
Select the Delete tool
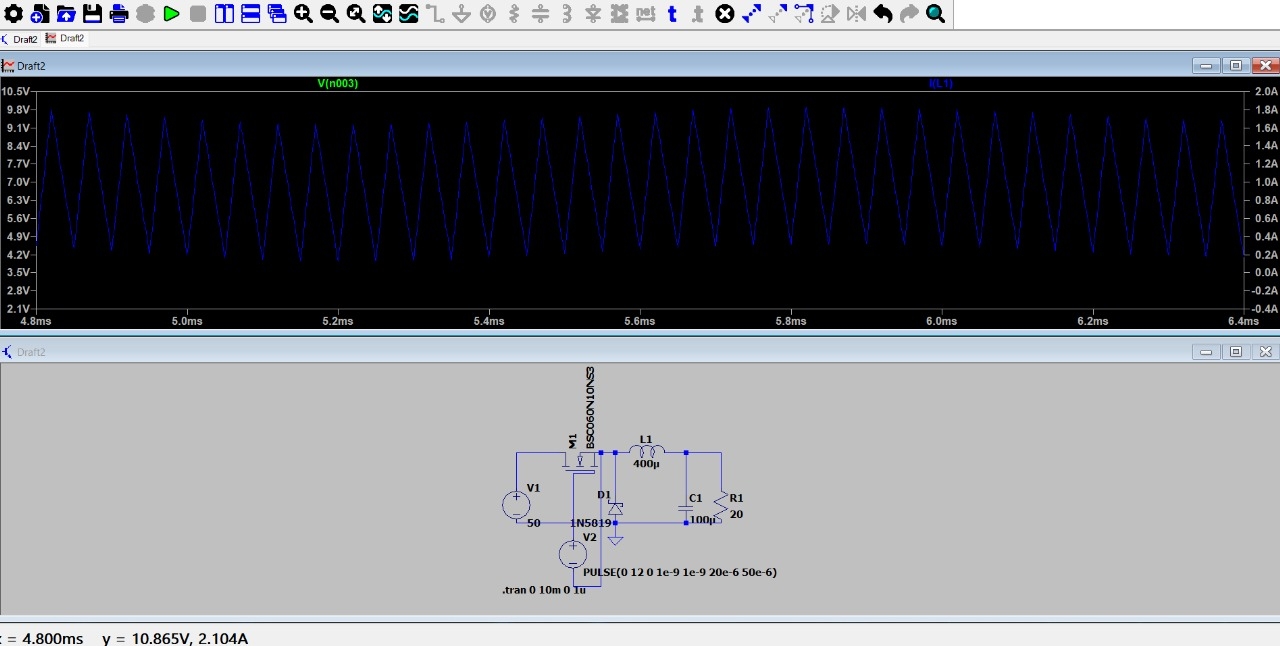(x=725, y=14)
